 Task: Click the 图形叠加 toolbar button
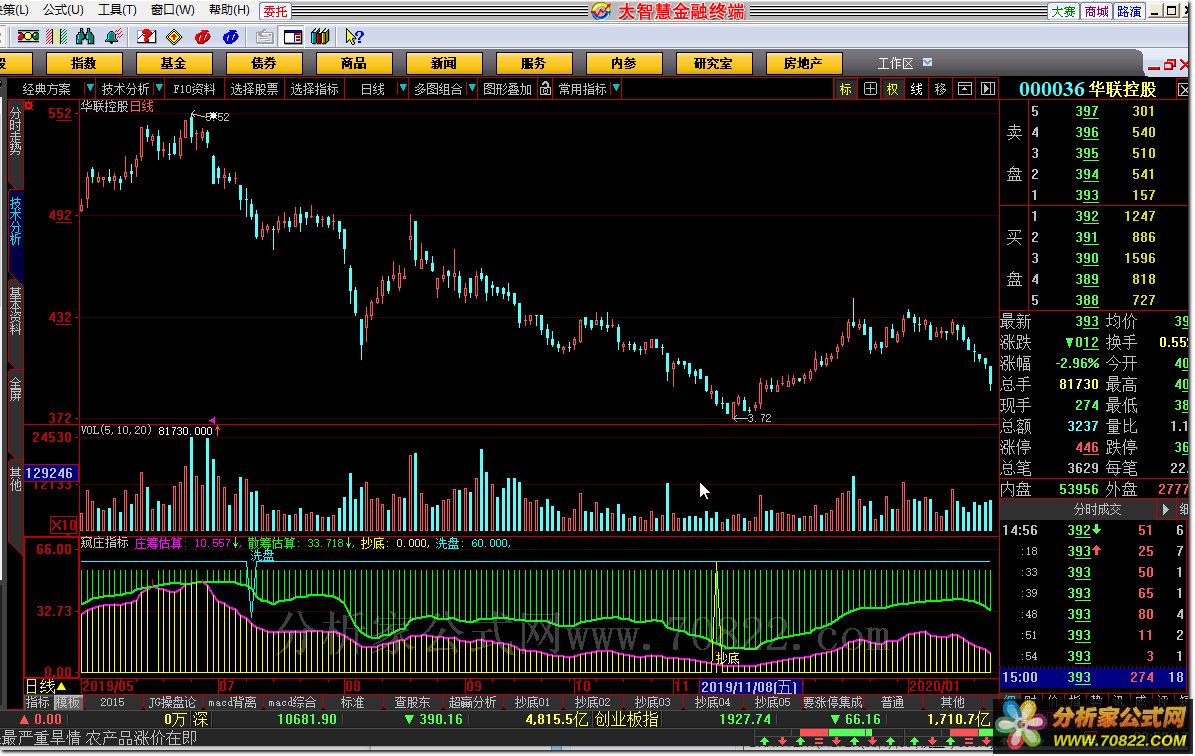(507, 89)
